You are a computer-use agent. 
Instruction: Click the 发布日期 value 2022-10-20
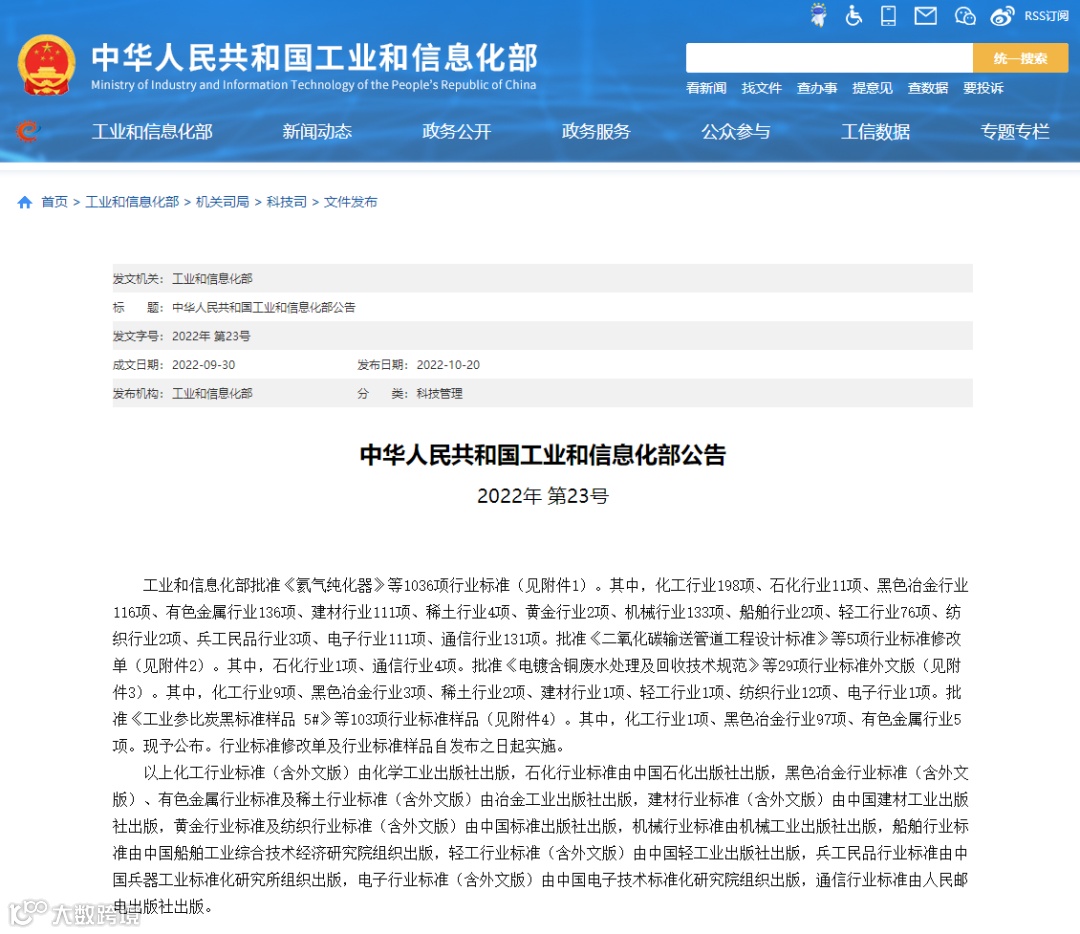(x=448, y=365)
